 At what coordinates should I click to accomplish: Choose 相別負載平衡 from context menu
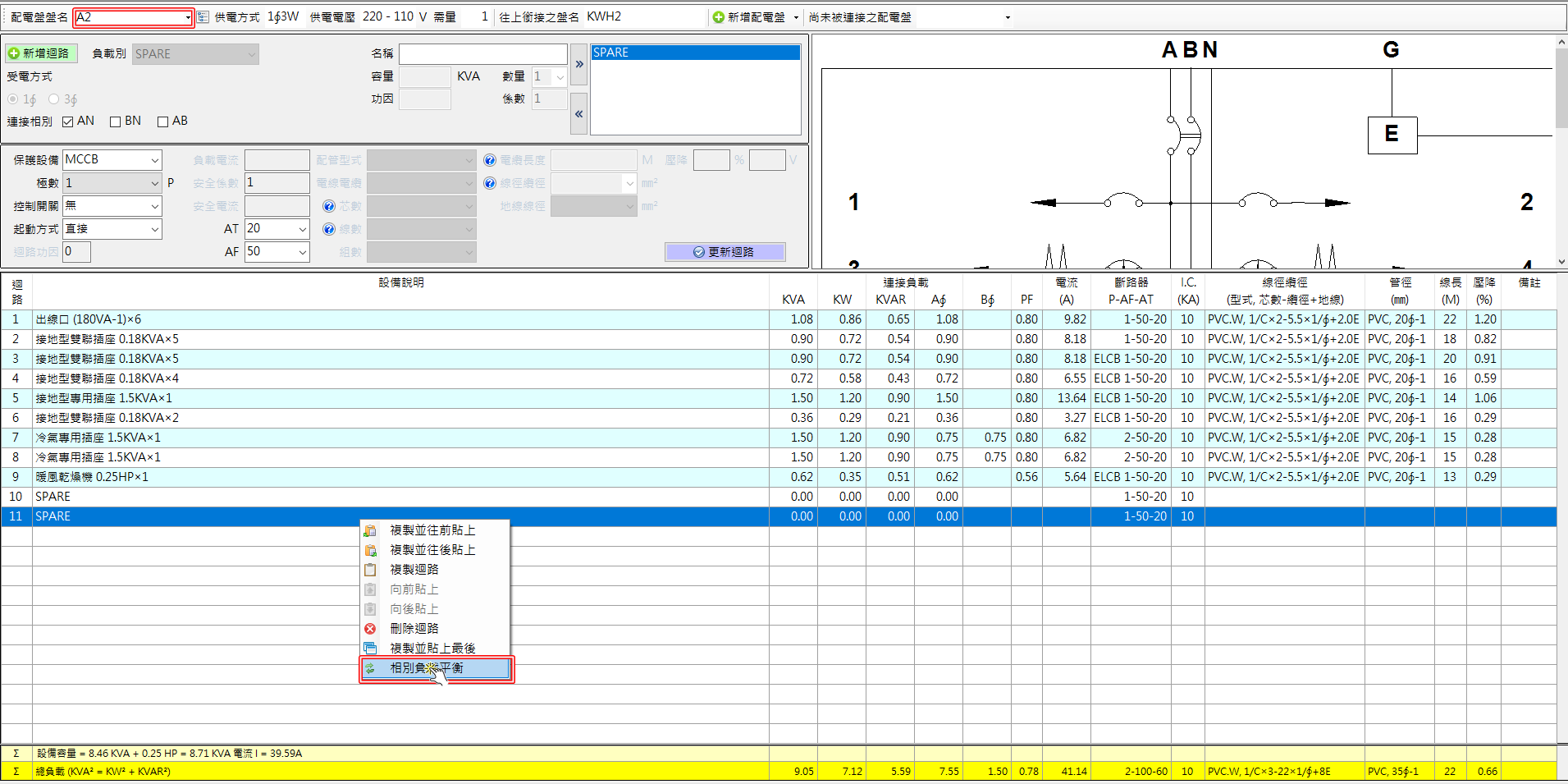pos(437,668)
